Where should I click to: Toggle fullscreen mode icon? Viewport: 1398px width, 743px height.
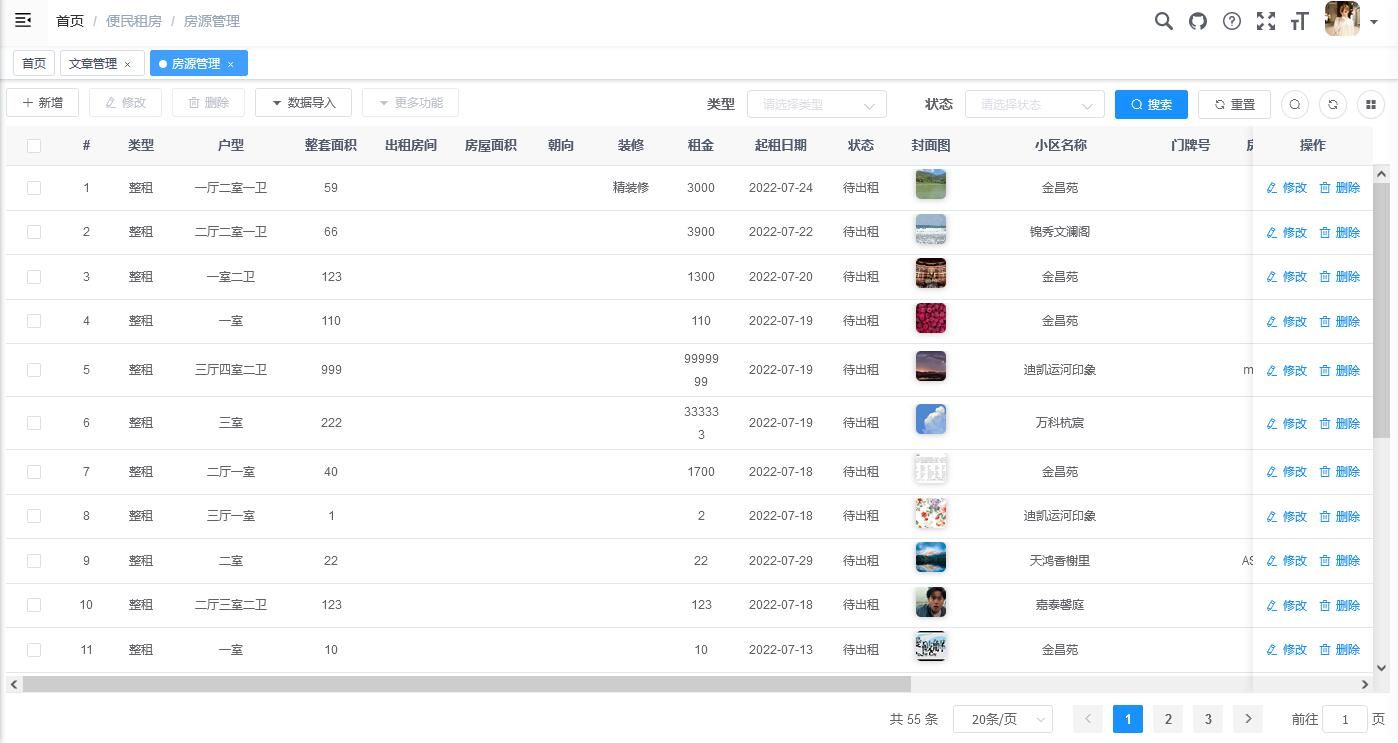tap(1266, 21)
